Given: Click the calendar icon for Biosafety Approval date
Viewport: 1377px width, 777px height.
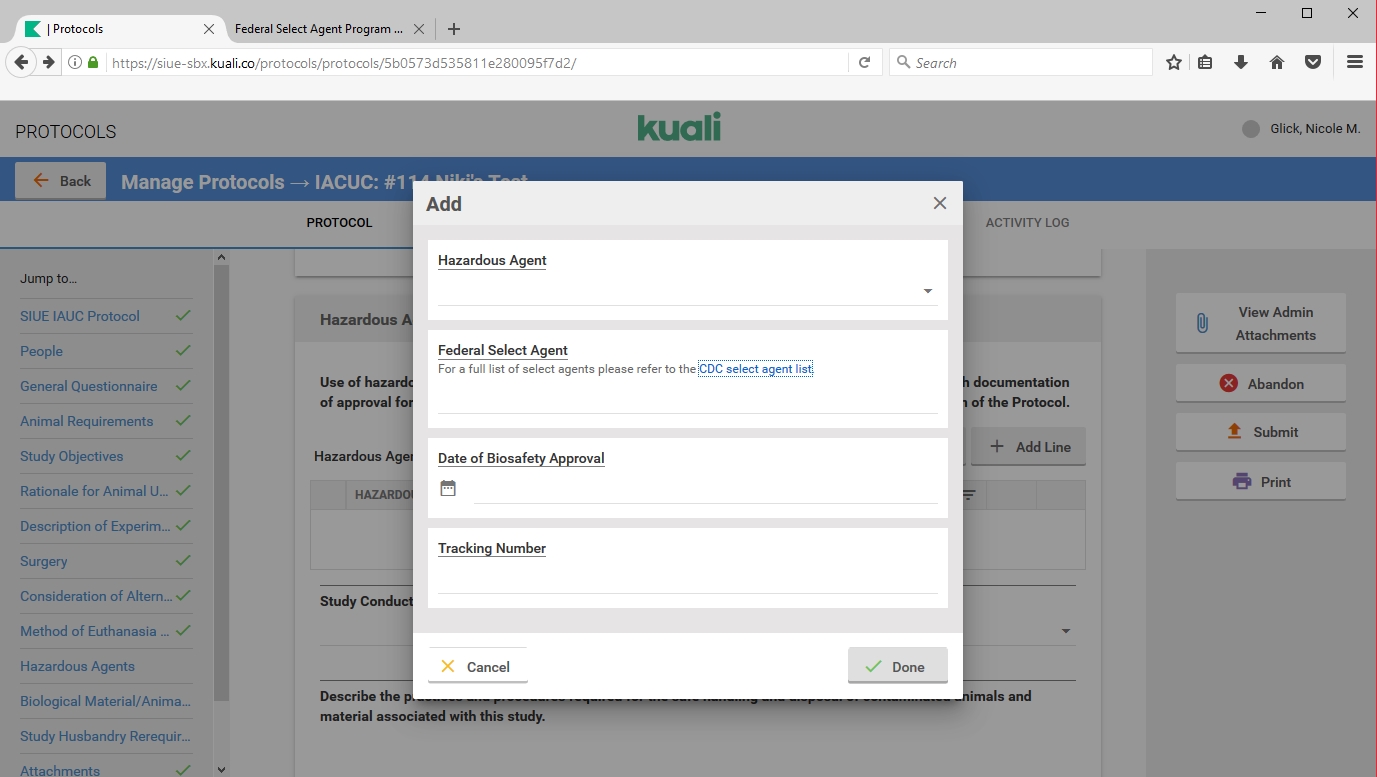Looking at the screenshot, I should pos(448,489).
